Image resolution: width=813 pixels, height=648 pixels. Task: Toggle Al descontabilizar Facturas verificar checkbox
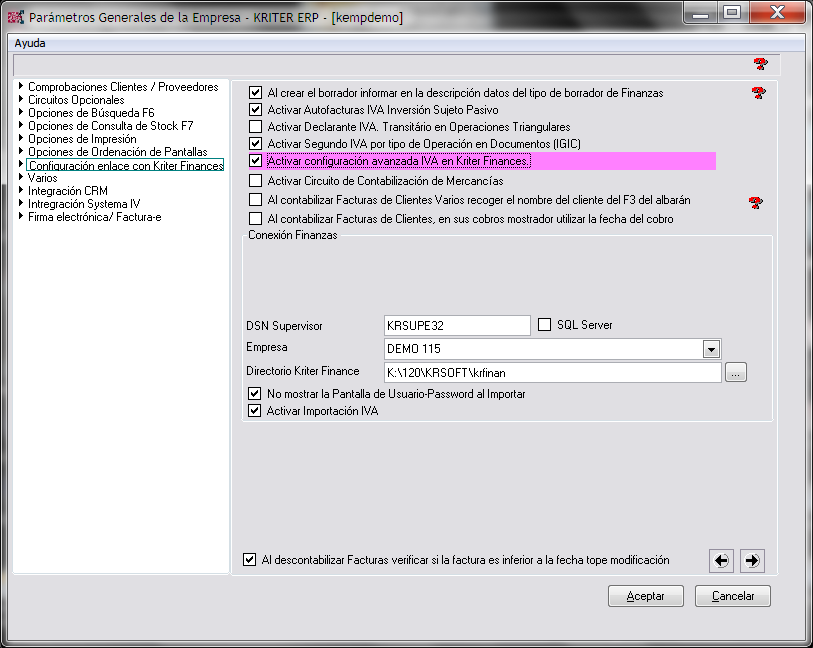249,560
